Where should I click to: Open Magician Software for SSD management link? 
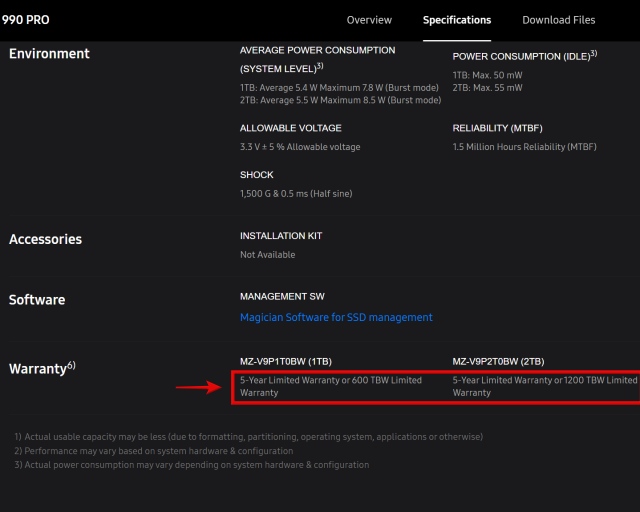pos(336,317)
